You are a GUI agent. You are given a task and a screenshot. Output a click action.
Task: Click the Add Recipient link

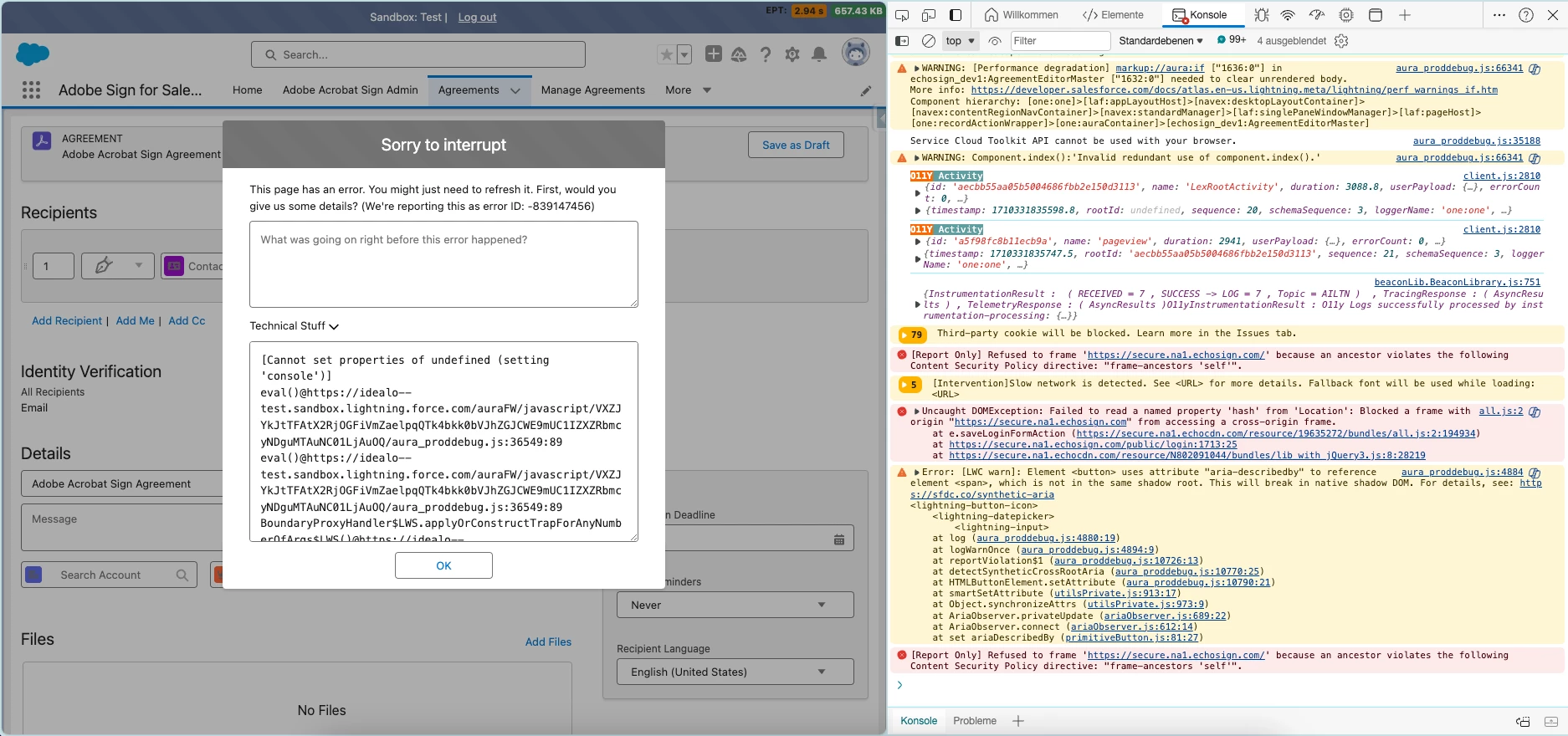[67, 320]
